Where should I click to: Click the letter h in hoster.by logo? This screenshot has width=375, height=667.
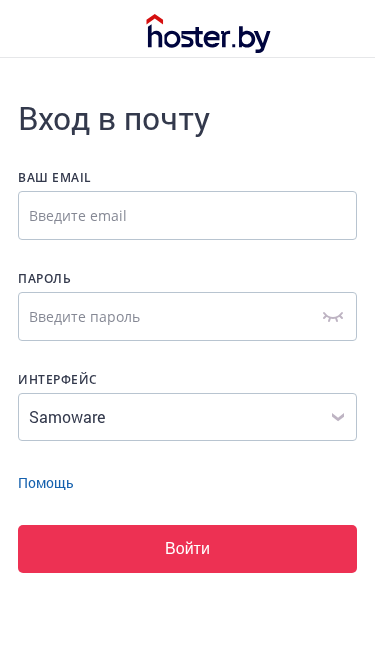pyautogui.click(x=155, y=36)
